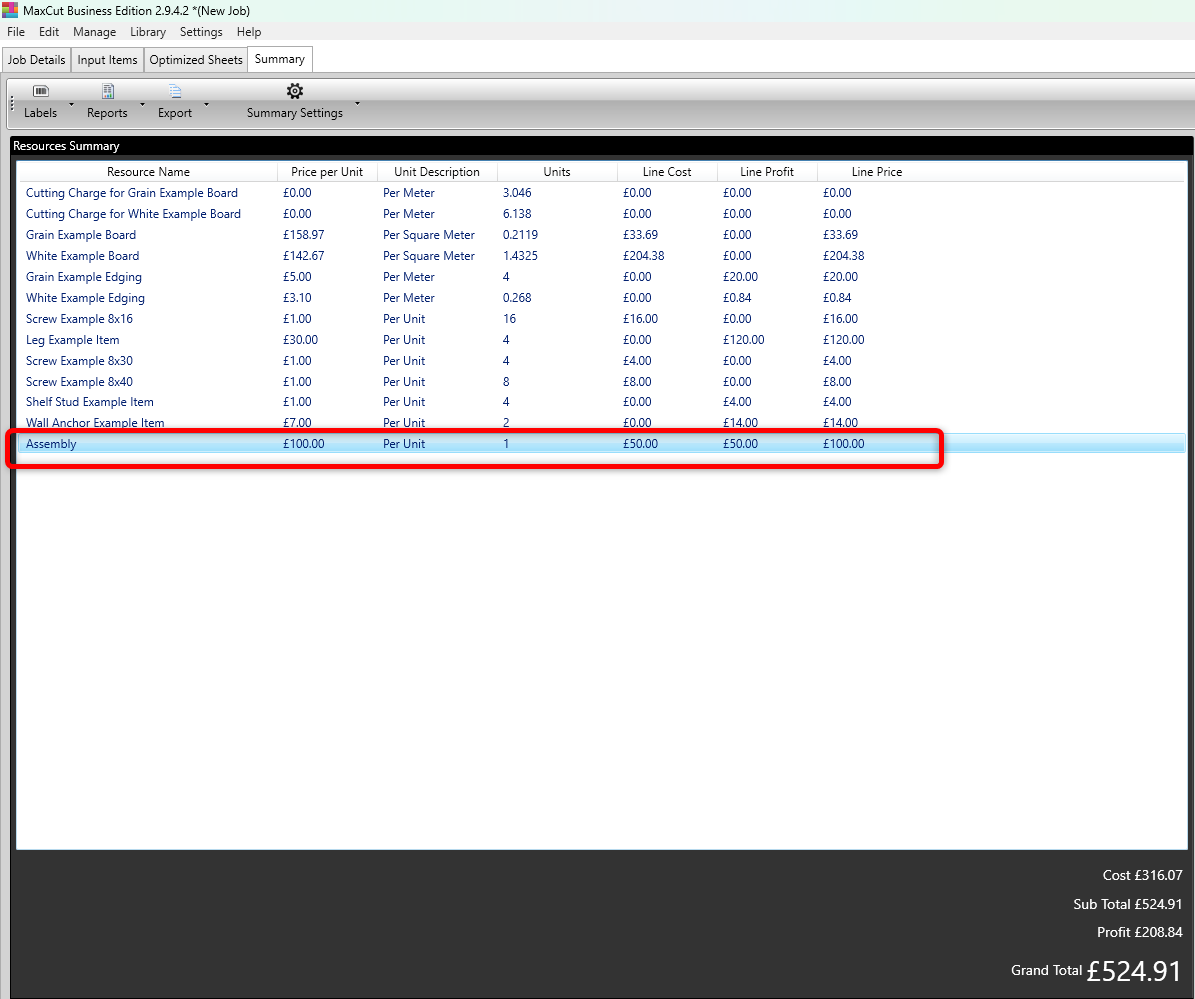Switch to the Job Details tab

[x=37, y=59]
